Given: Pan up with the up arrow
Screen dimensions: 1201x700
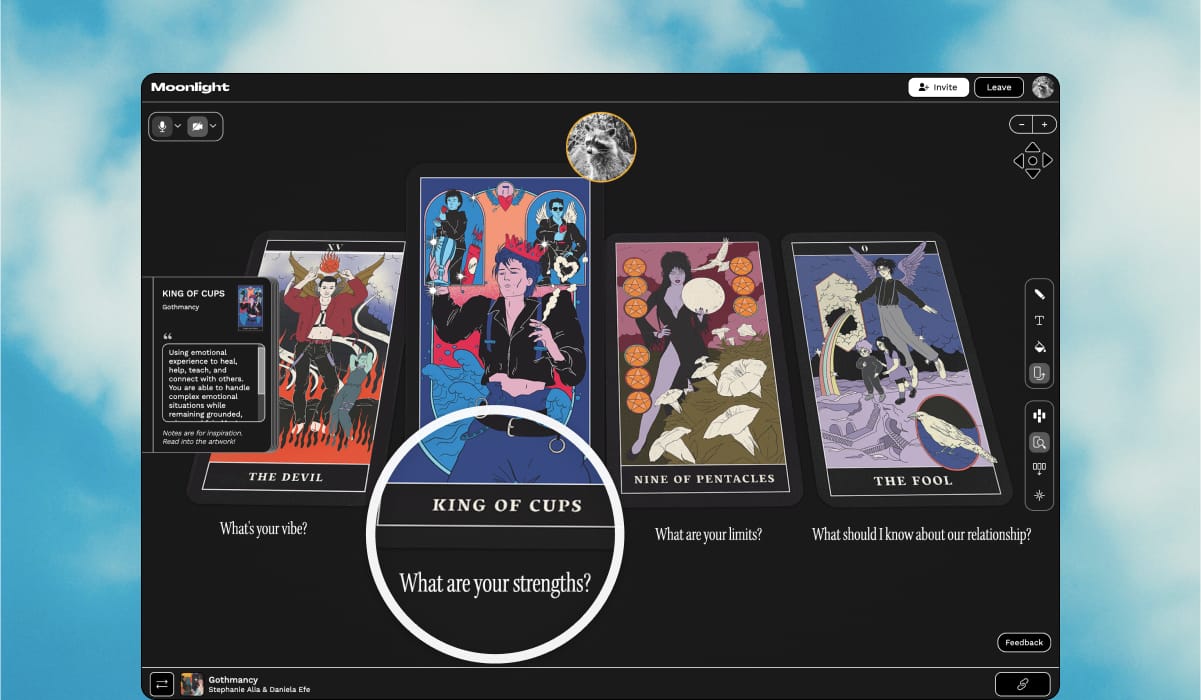Looking at the screenshot, I should click(1033, 147).
